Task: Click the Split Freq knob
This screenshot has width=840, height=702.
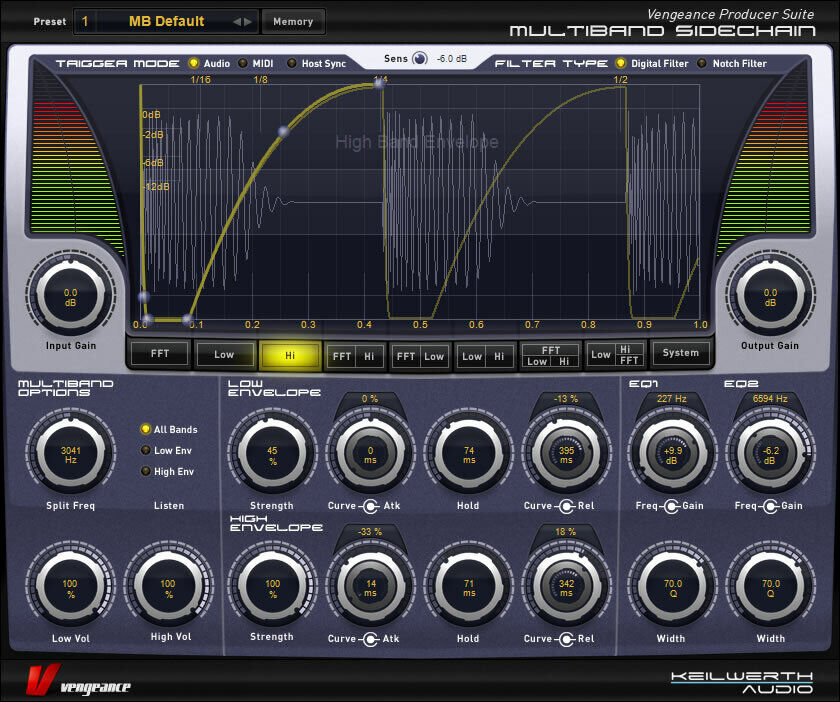Action: (70, 454)
